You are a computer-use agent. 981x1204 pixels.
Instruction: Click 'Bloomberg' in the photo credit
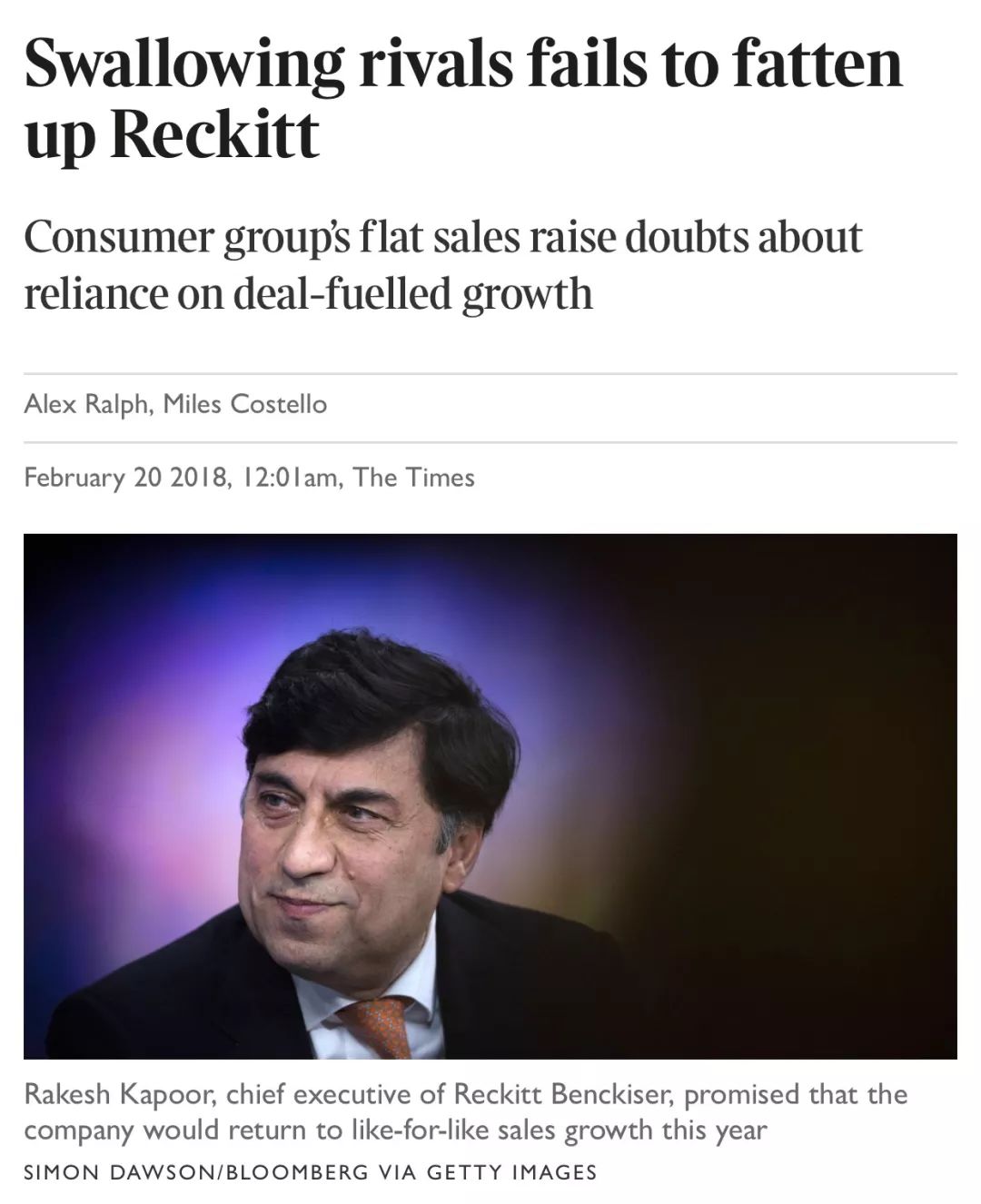click(296, 1172)
